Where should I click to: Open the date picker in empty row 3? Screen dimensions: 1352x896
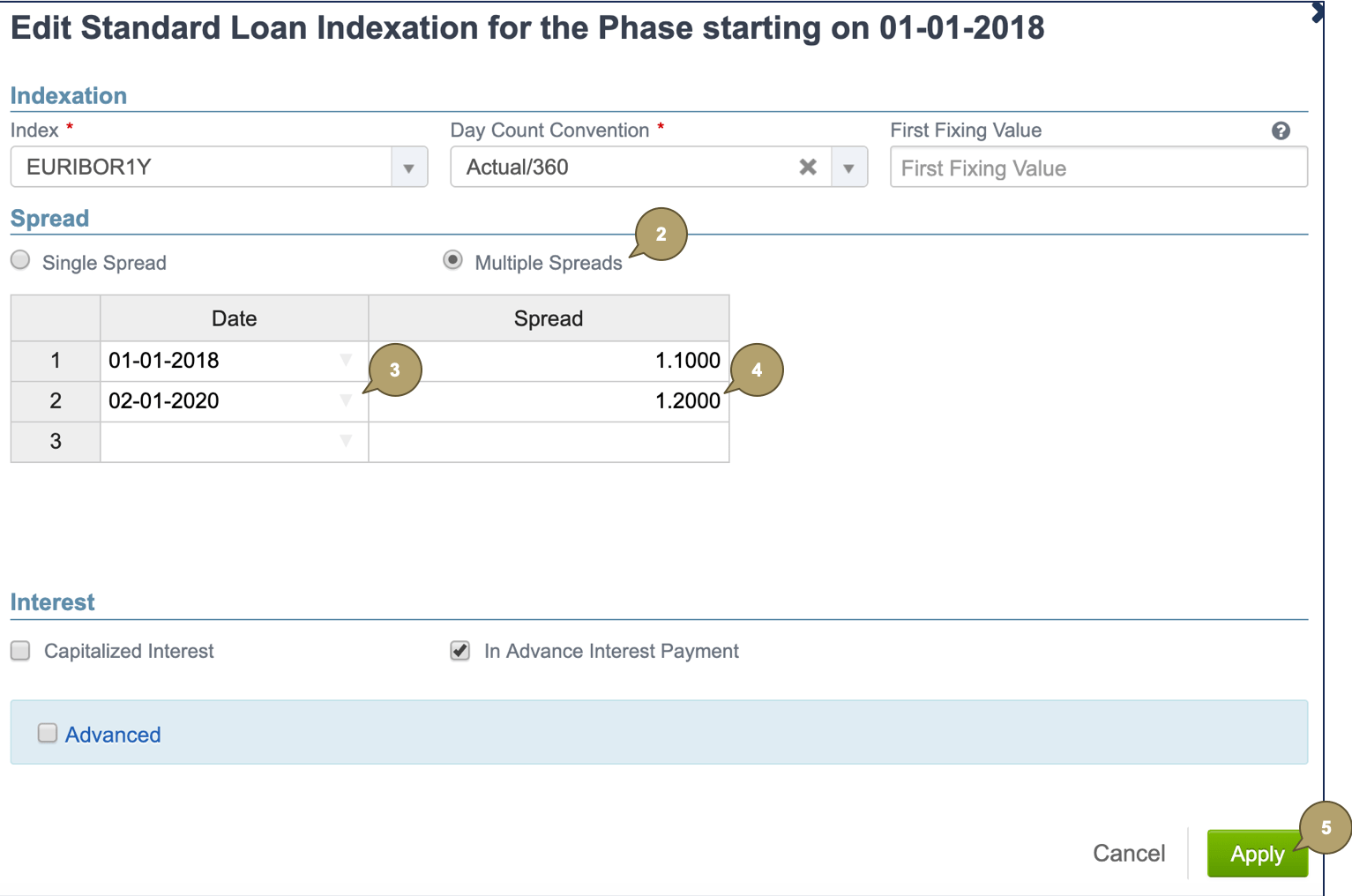(346, 441)
